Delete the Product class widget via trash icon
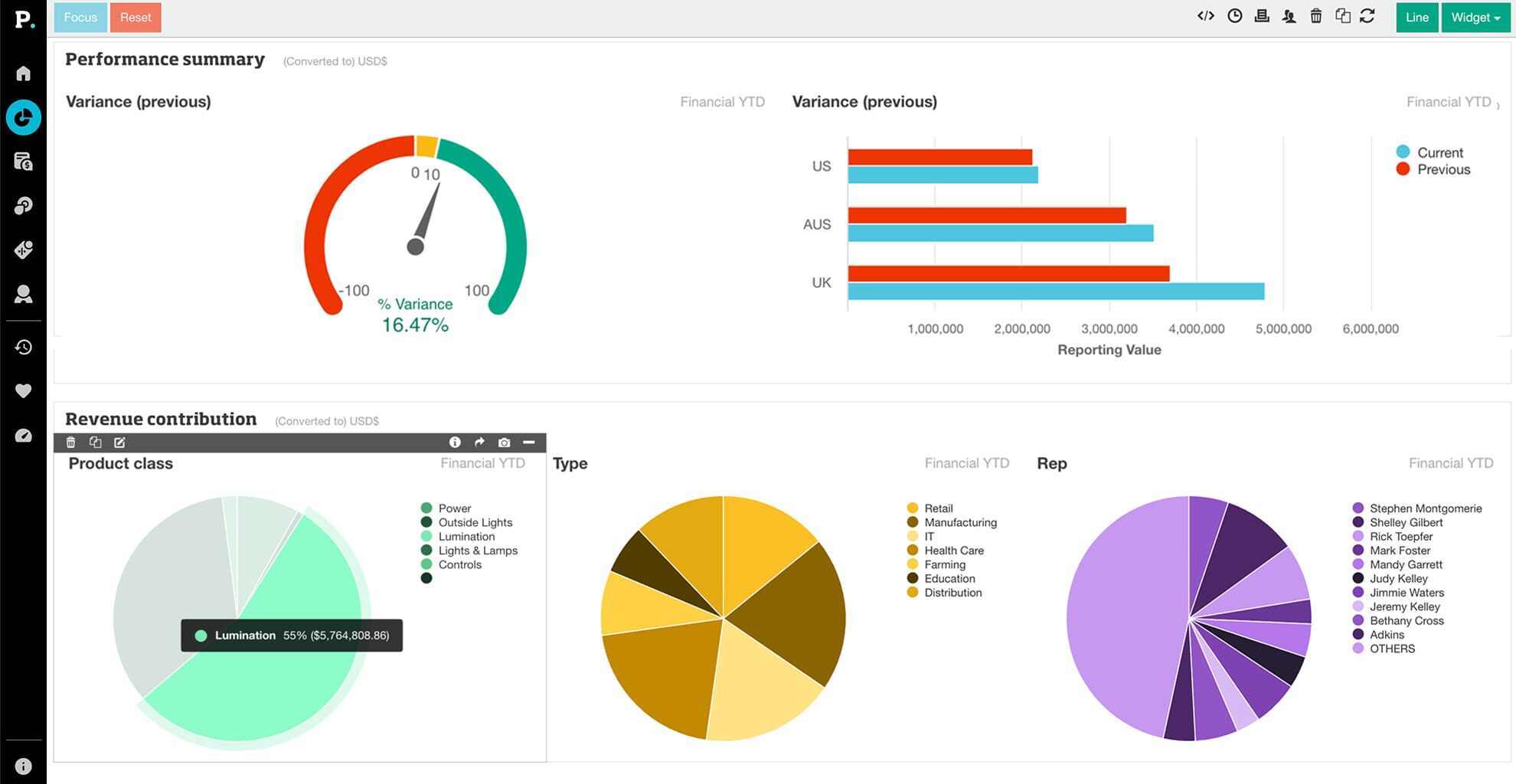This screenshot has width=1516, height=784. (71, 443)
